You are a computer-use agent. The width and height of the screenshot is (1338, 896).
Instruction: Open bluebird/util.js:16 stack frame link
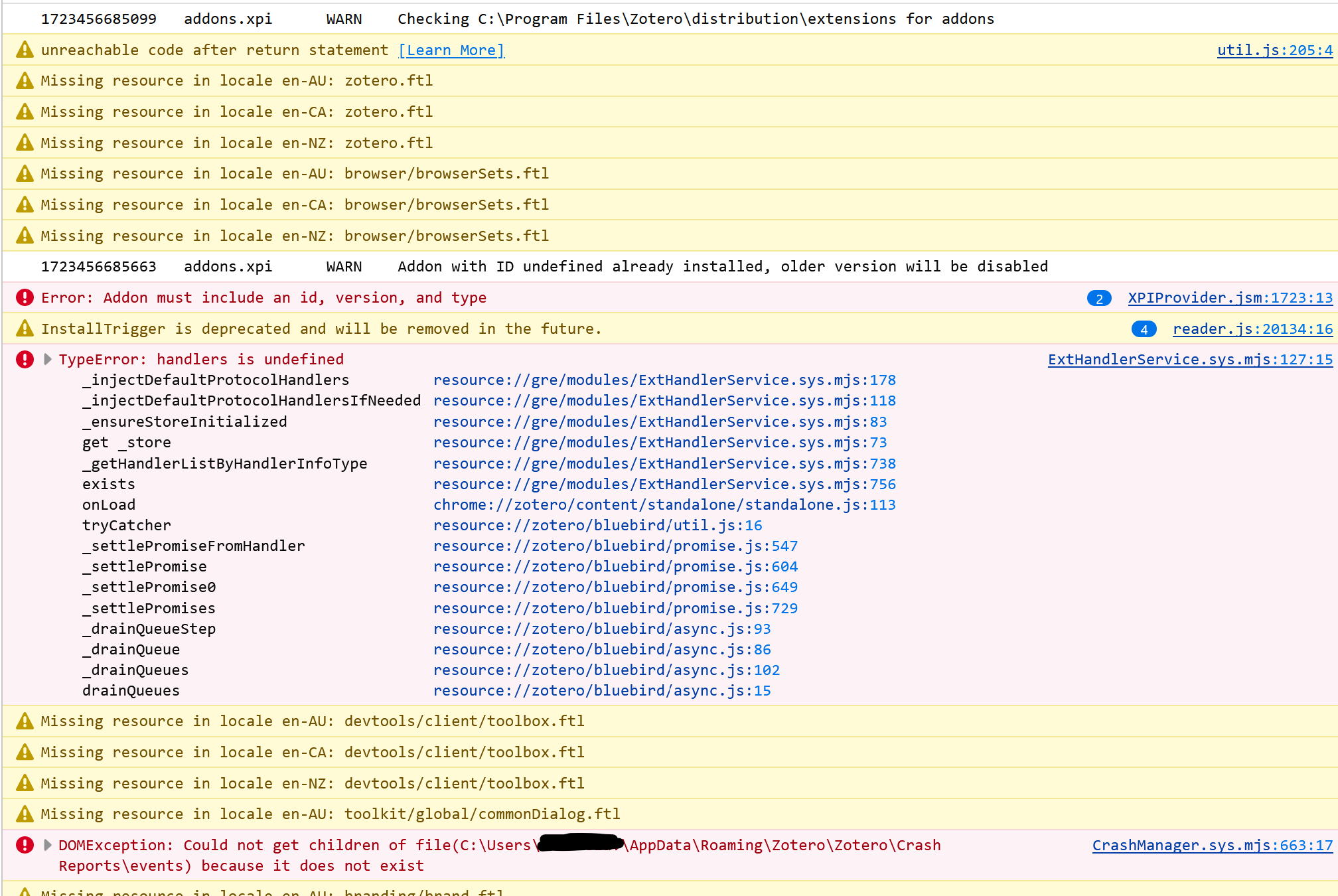(x=597, y=526)
